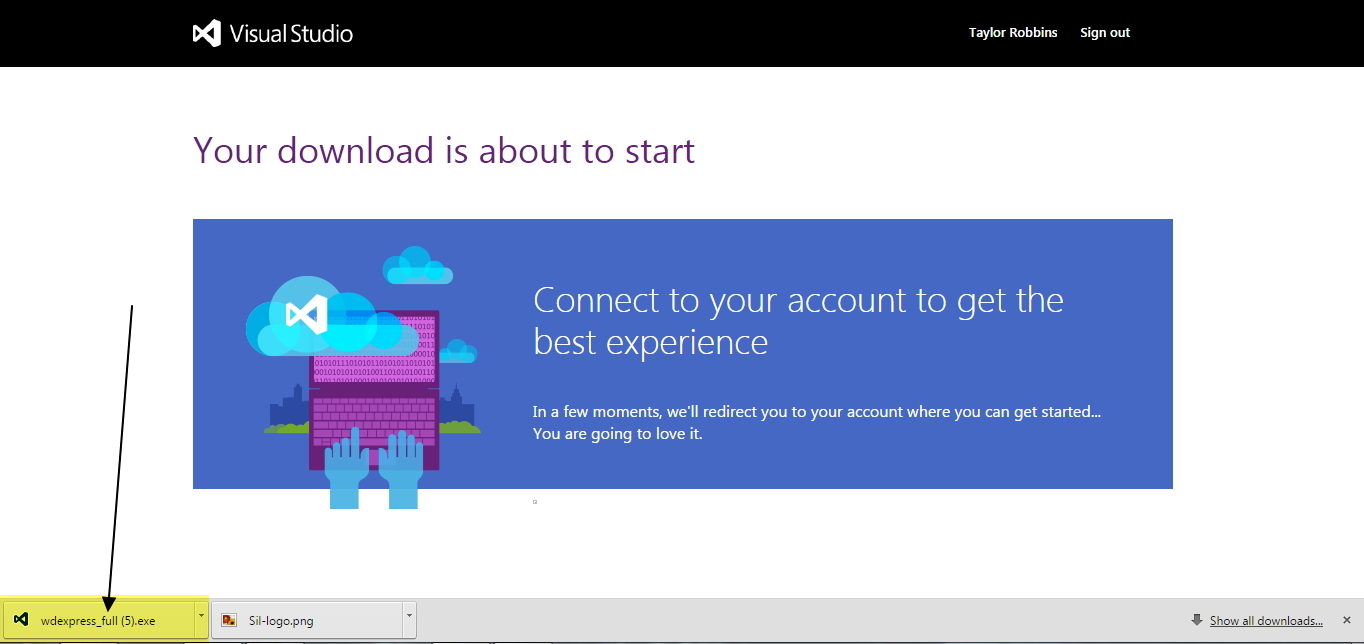This screenshot has height=644, width=1364.
Task: Click the Sil-logo.png file type icon
Action: pyautogui.click(x=229, y=620)
